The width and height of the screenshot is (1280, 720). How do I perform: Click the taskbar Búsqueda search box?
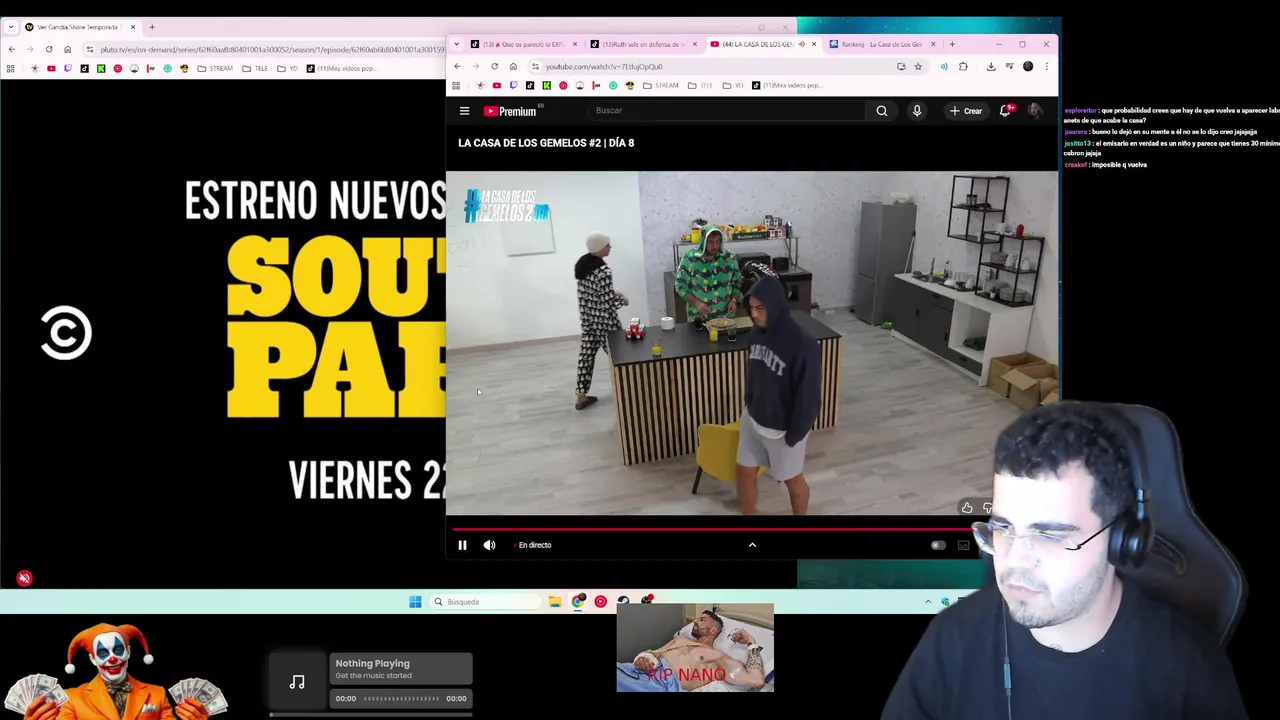point(486,602)
